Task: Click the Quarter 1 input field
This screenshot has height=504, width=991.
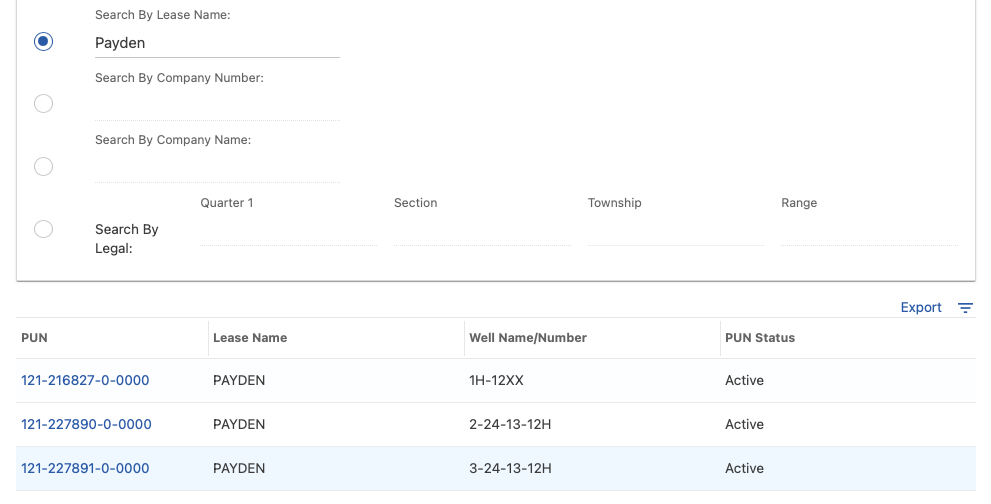Action: (x=288, y=231)
